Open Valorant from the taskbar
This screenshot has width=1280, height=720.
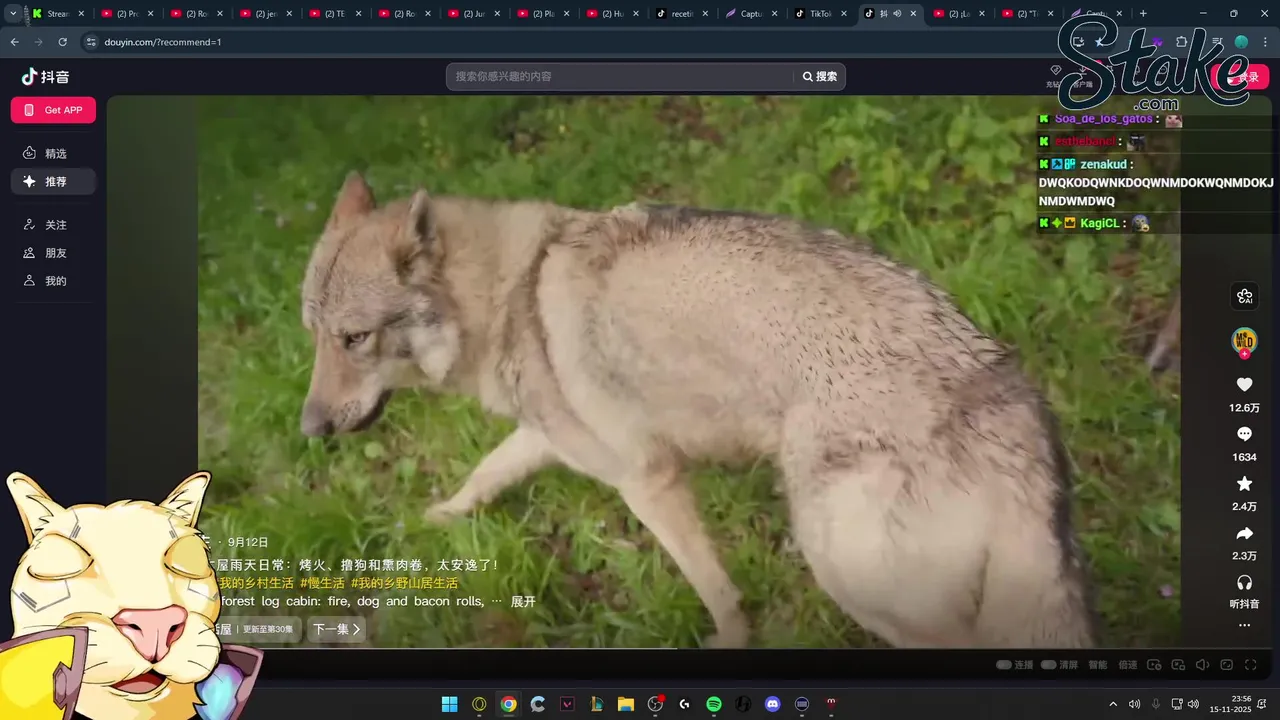point(567,704)
